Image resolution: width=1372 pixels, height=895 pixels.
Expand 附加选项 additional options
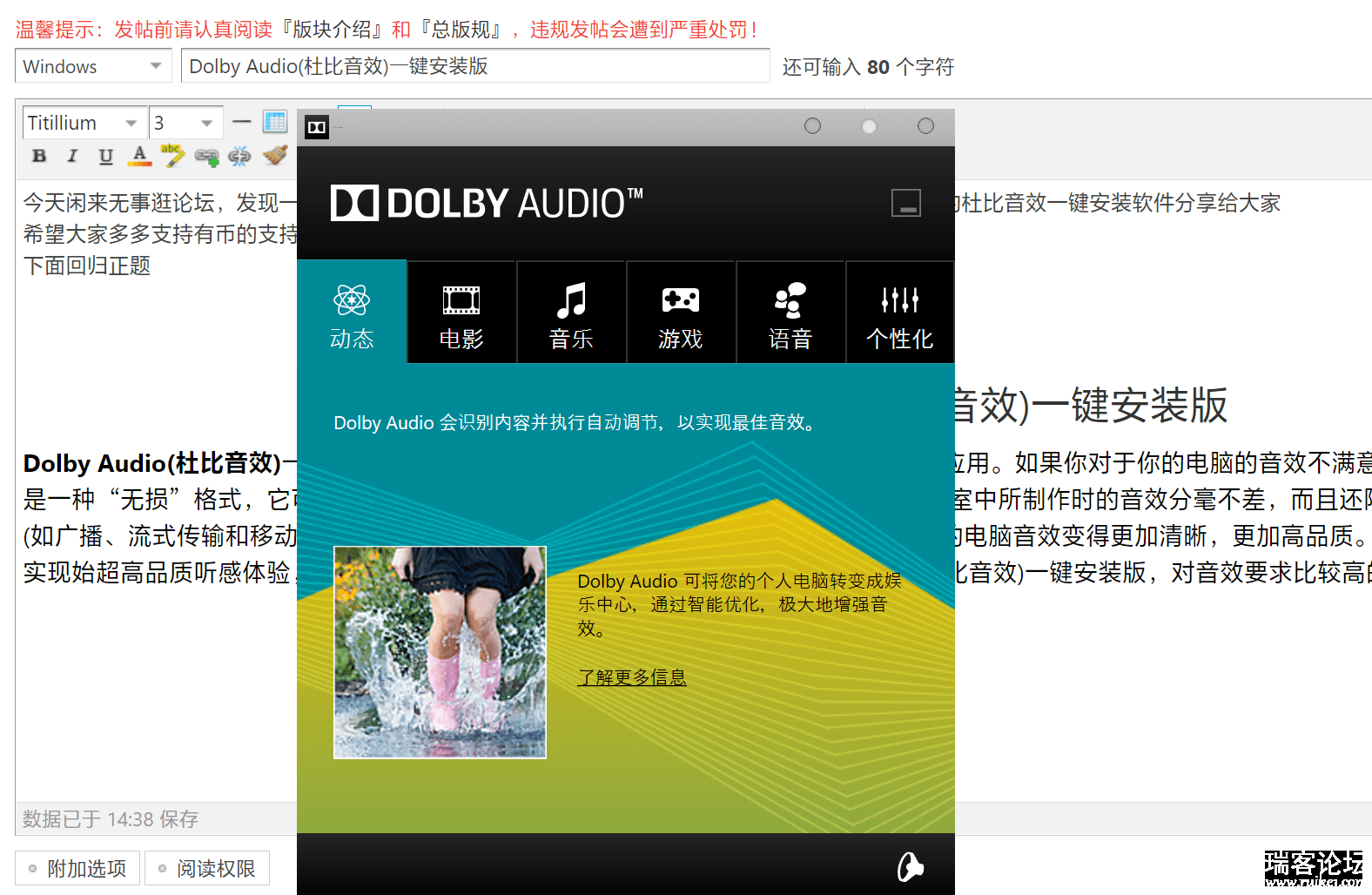coord(77,868)
